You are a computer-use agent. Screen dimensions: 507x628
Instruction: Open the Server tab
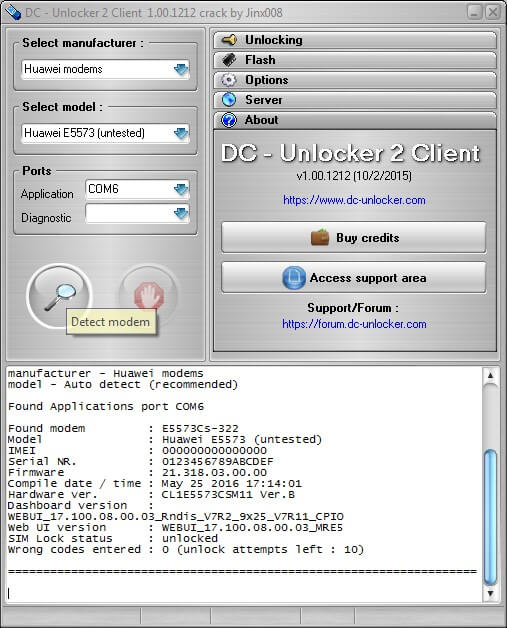click(355, 100)
